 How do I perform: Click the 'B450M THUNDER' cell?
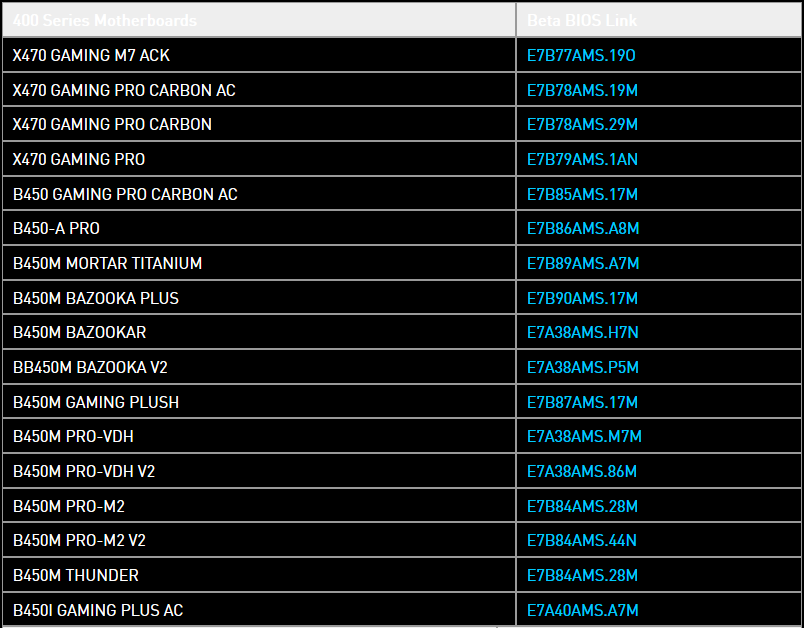pos(259,575)
